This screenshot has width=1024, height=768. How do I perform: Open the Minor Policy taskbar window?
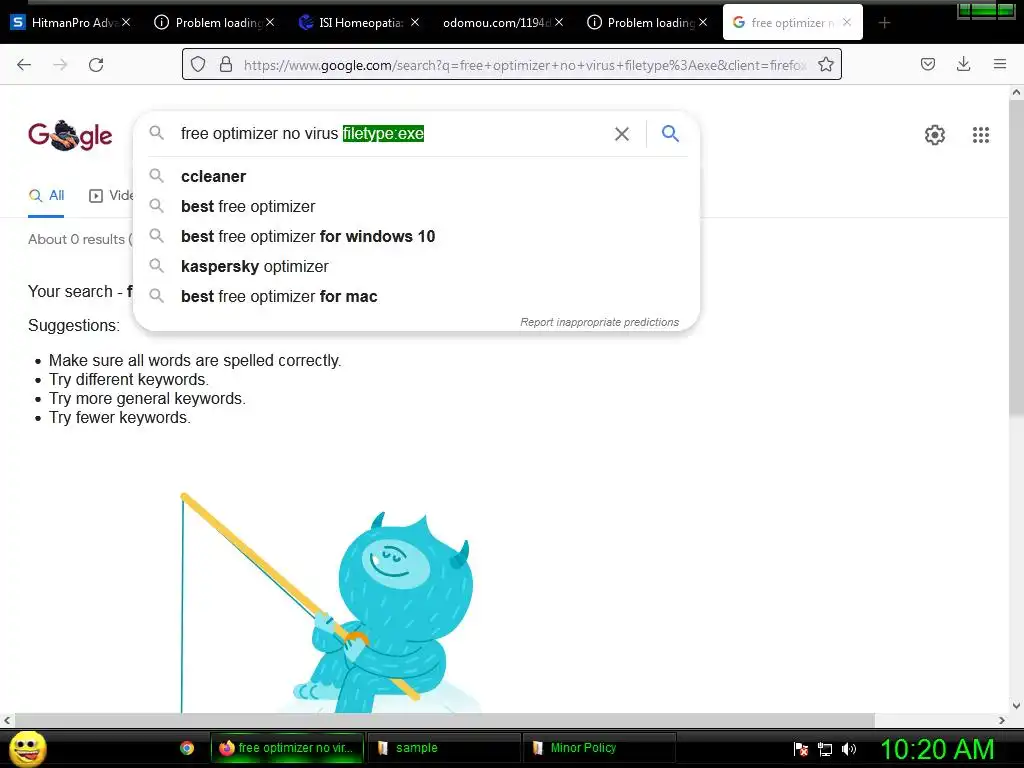[598, 748]
